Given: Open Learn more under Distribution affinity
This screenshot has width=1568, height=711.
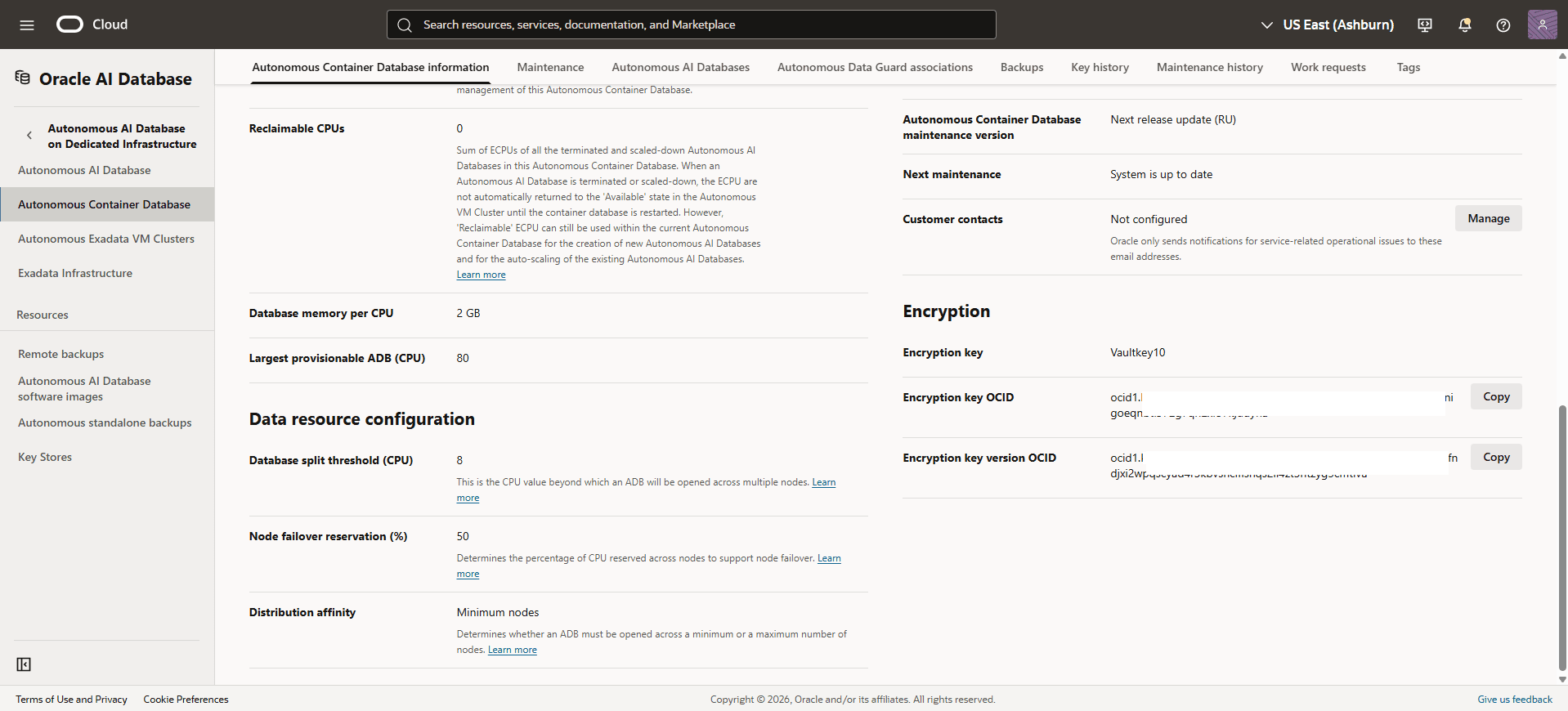Looking at the screenshot, I should pos(513,650).
